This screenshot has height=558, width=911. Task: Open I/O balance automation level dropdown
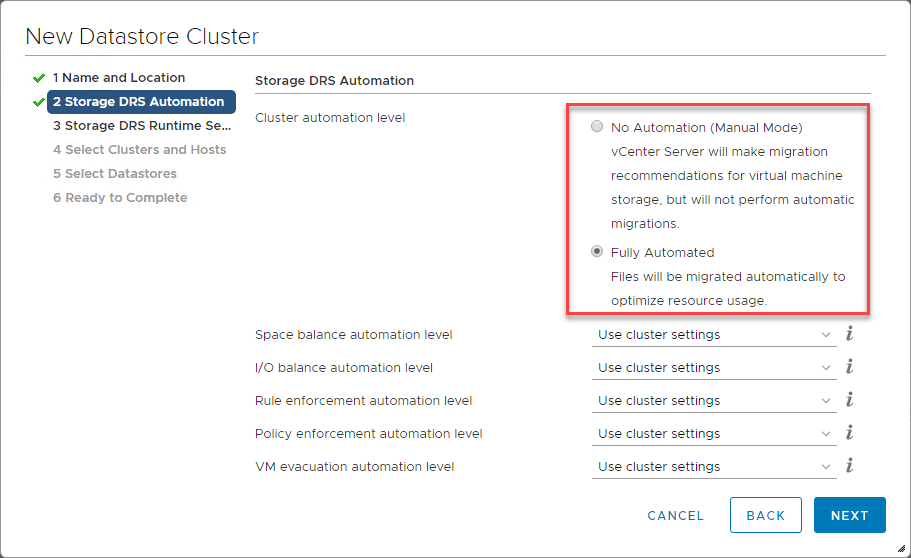pyautogui.click(x=714, y=368)
